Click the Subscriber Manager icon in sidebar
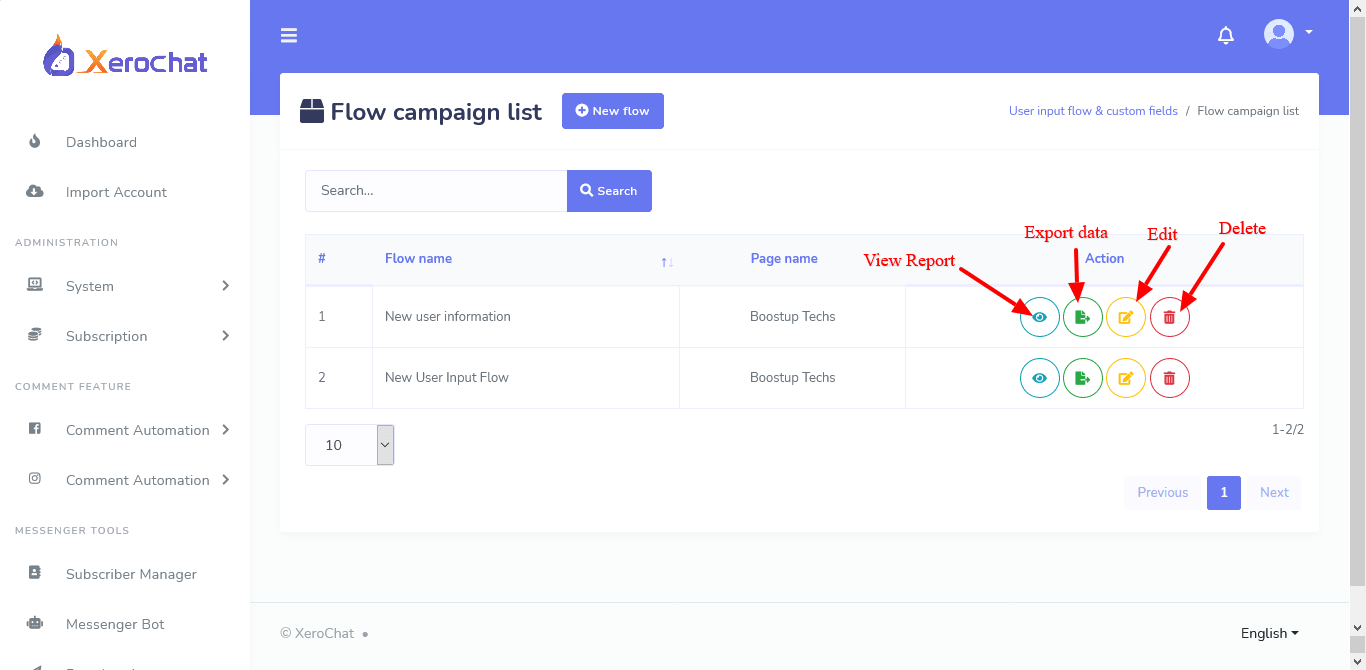This screenshot has height=670, width=1366. point(34,573)
